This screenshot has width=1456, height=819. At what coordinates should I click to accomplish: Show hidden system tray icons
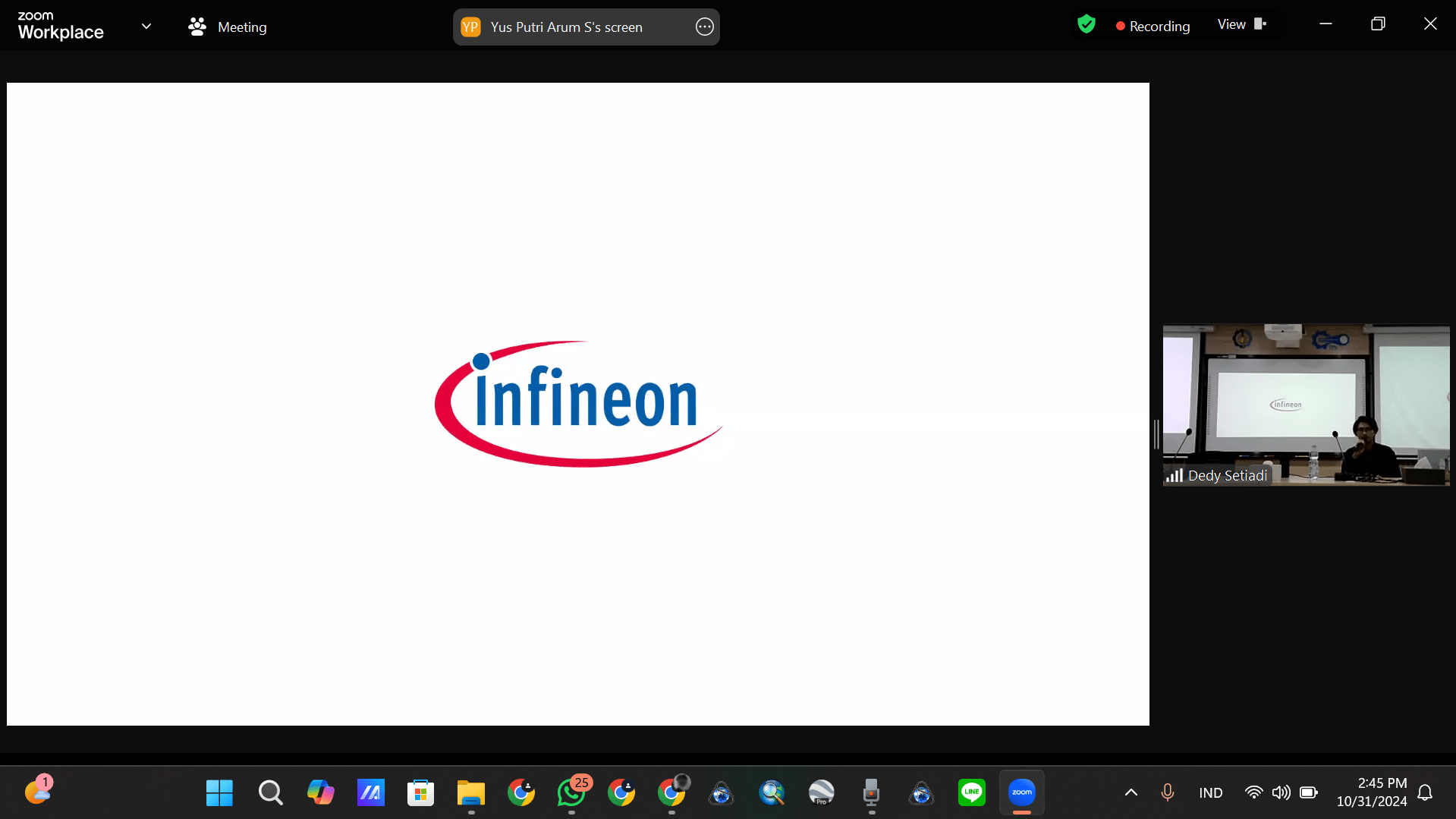click(1131, 792)
